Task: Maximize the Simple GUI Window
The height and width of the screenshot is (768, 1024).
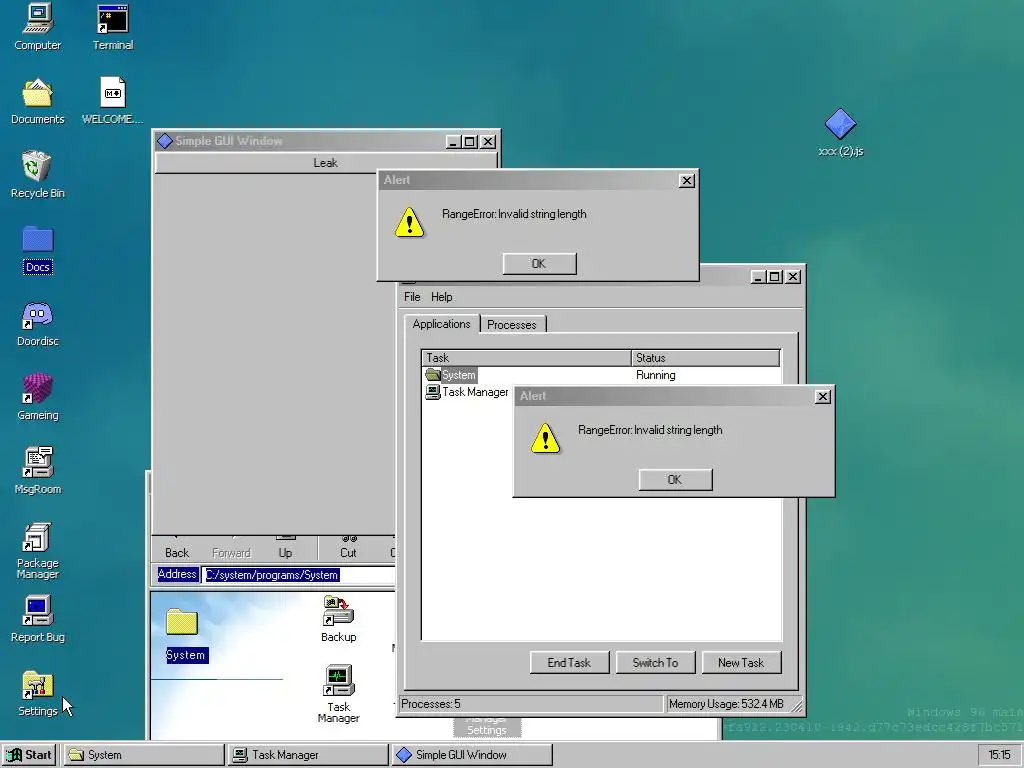Action: click(470, 142)
